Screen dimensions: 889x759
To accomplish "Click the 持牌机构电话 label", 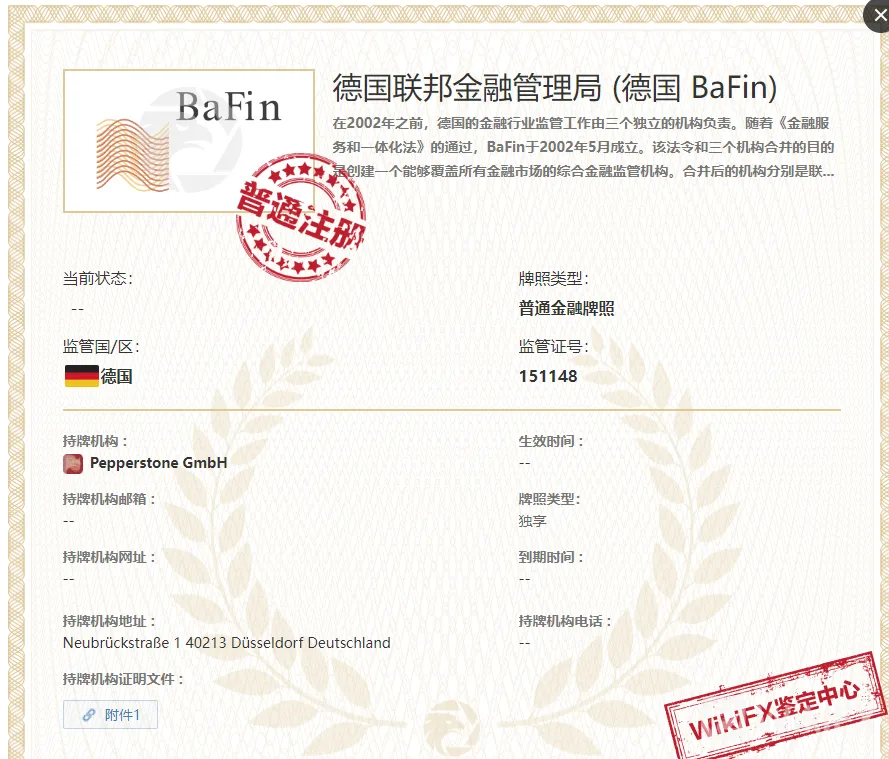I will (565, 621).
